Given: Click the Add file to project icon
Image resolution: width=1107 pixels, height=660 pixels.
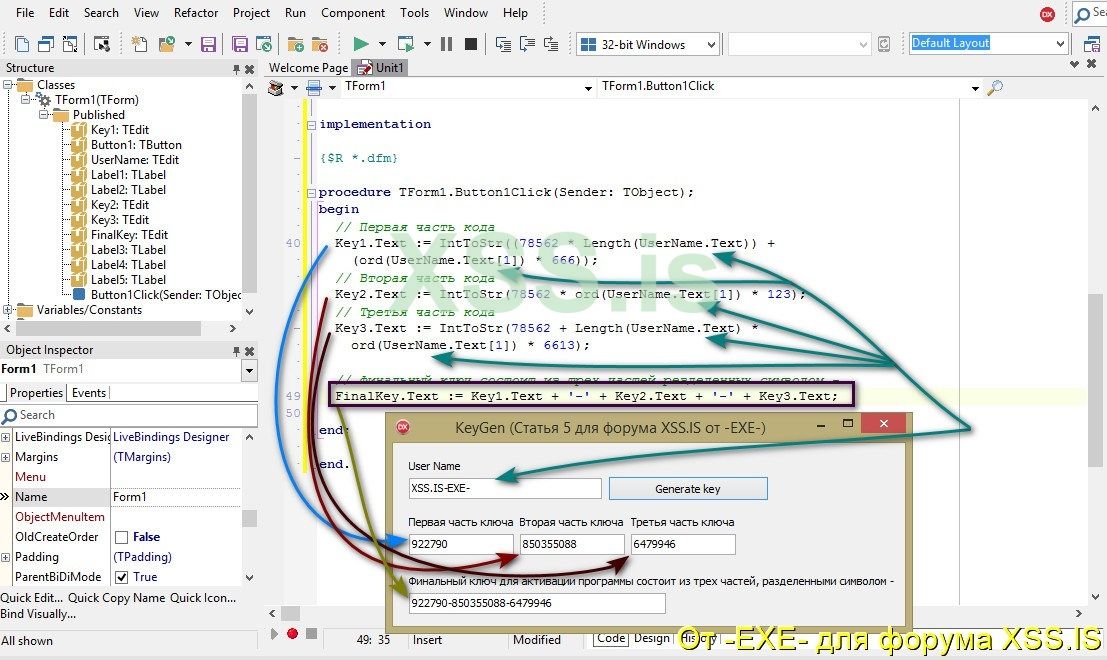Looking at the screenshot, I should pos(296,44).
